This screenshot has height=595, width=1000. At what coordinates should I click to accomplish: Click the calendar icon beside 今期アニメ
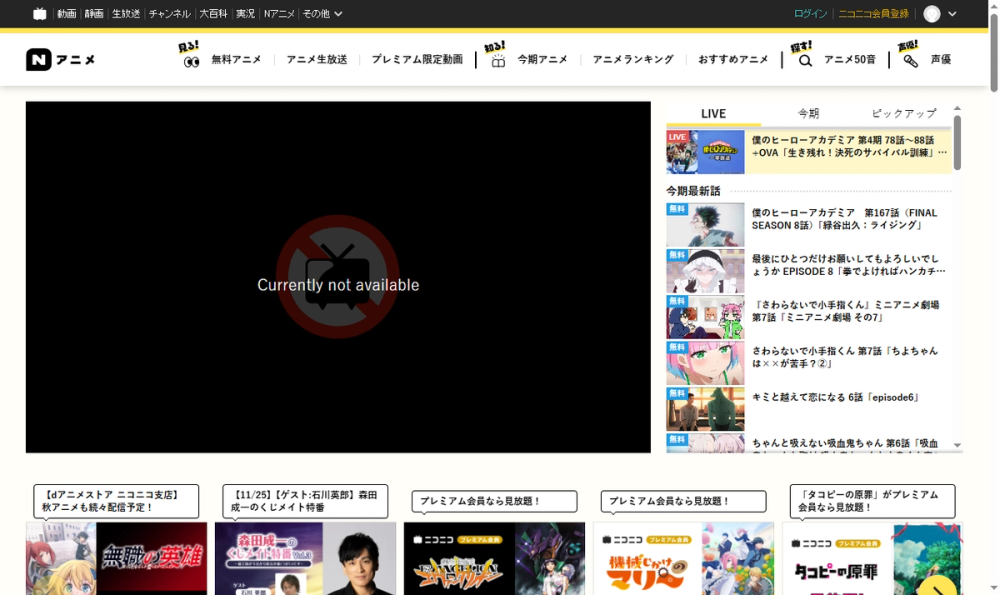pyautogui.click(x=498, y=61)
